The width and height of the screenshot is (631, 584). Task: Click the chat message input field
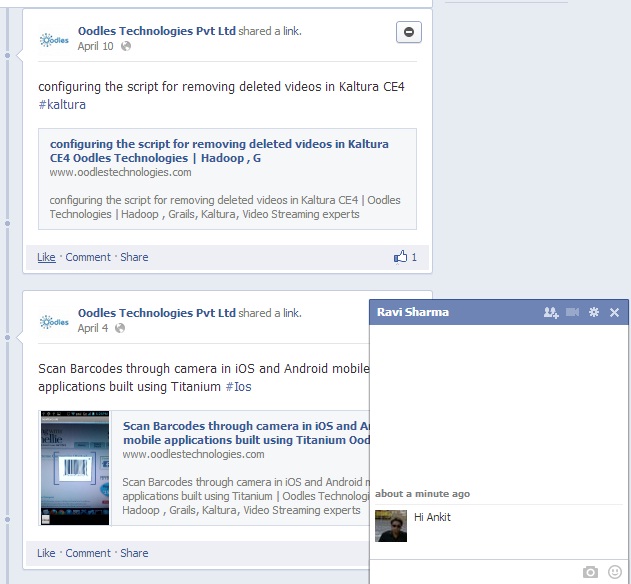point(475,572)
